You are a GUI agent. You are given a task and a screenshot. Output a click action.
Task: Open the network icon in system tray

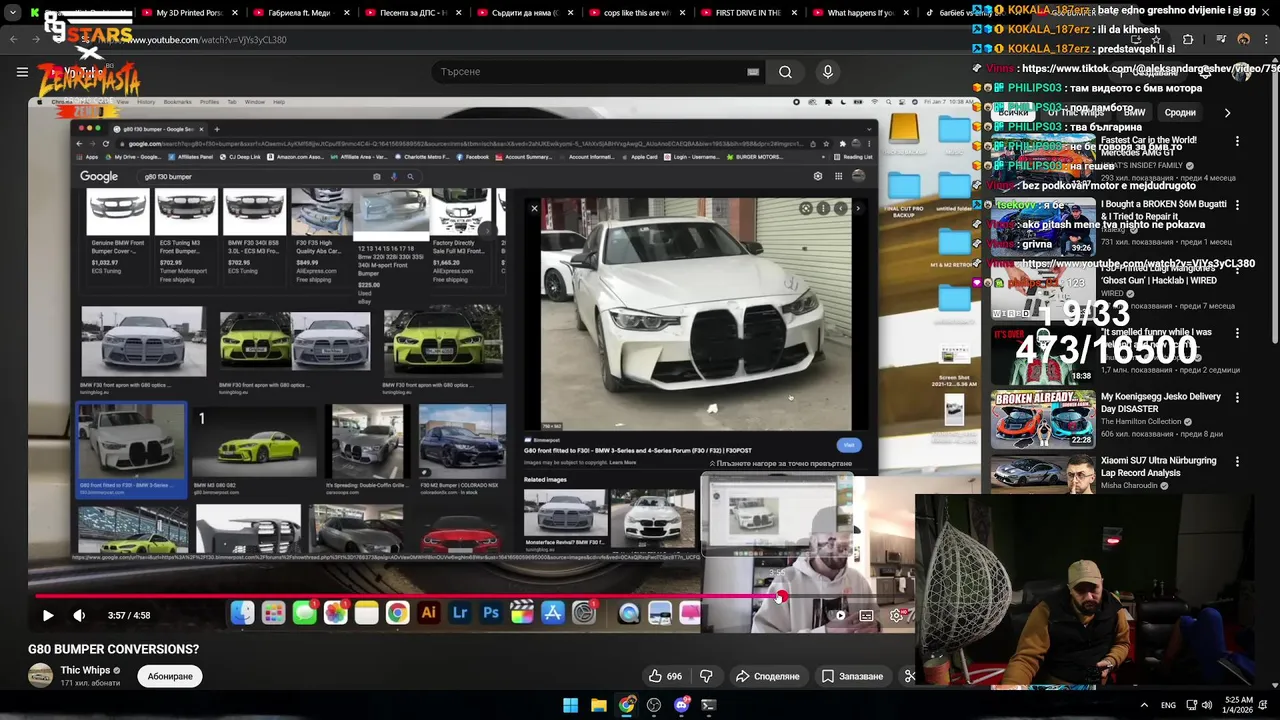[1192, 705]
